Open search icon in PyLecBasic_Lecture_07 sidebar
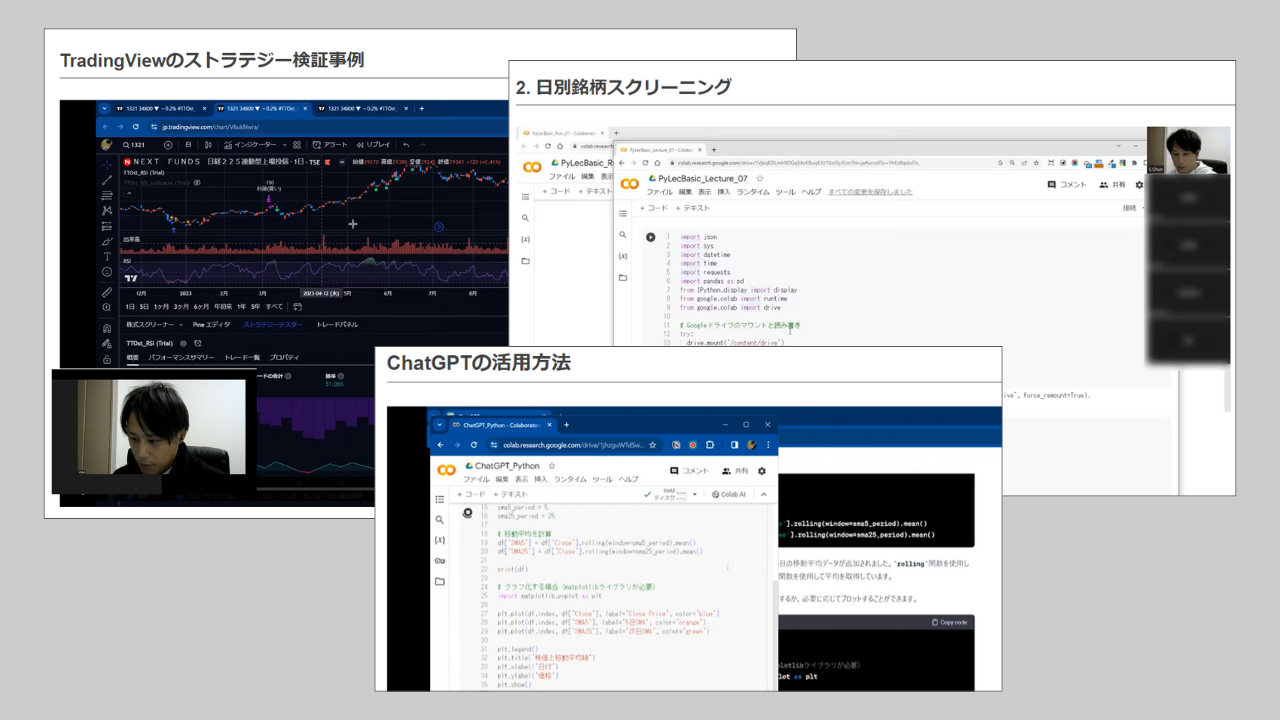 click(623, 235)
